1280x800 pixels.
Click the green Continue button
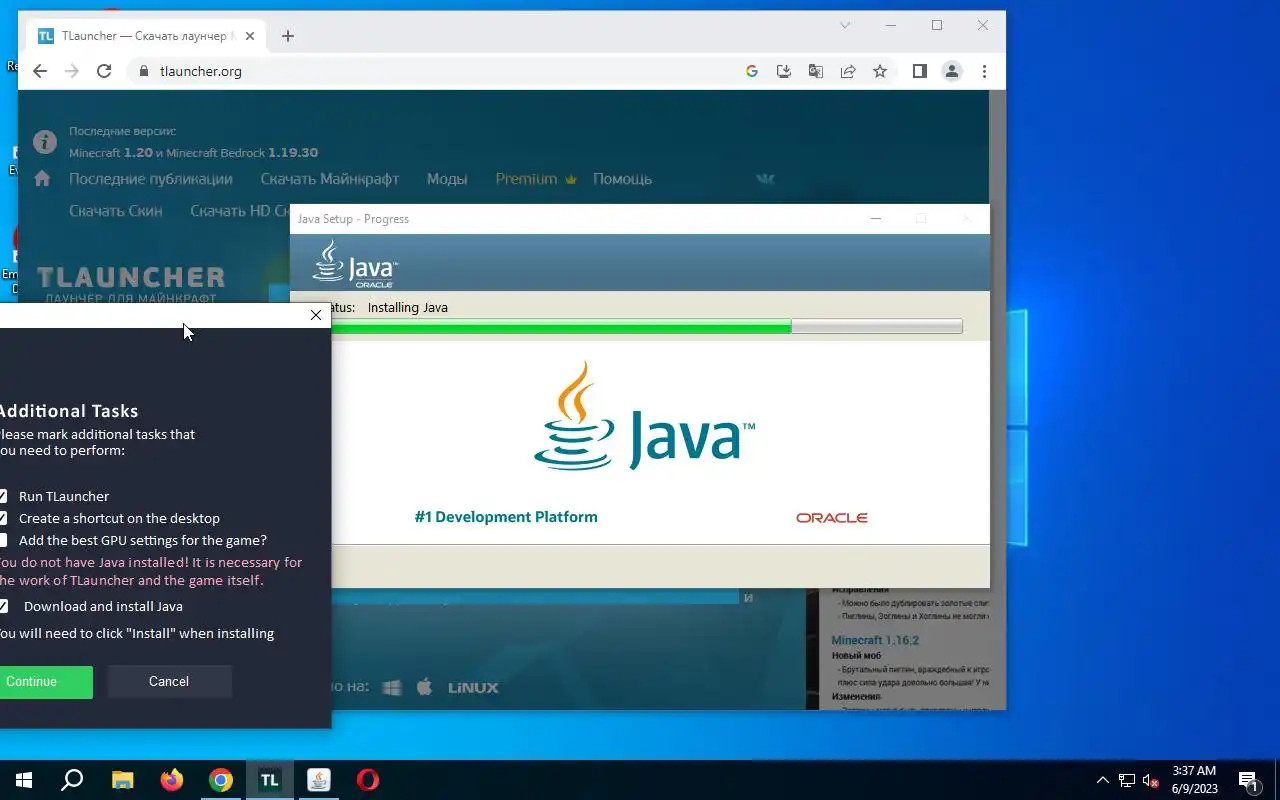(x=46, y=682)
